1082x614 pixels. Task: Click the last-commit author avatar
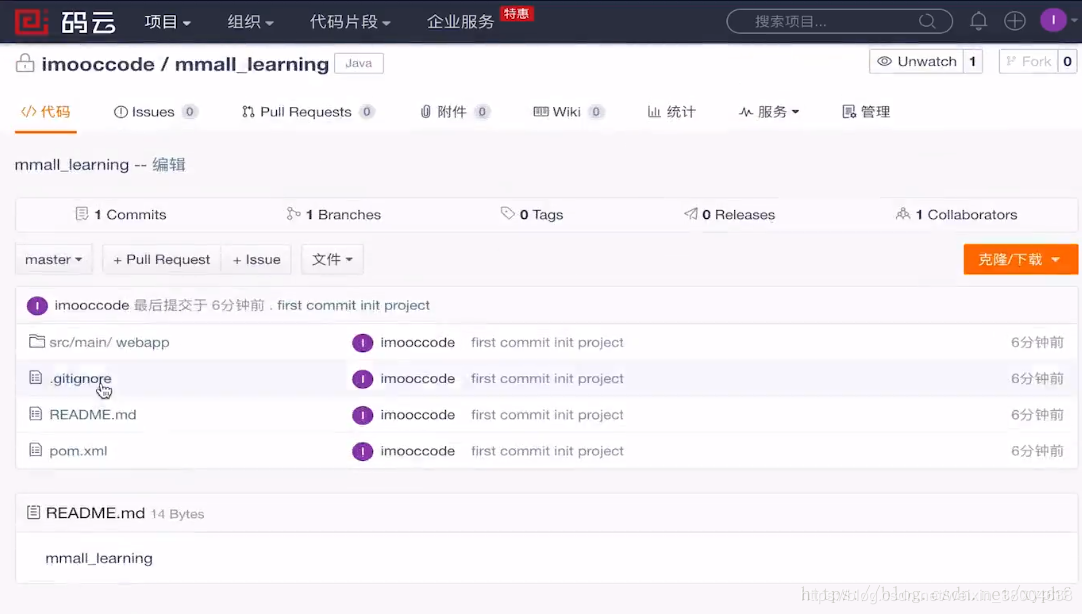click(x=37, y=306)
